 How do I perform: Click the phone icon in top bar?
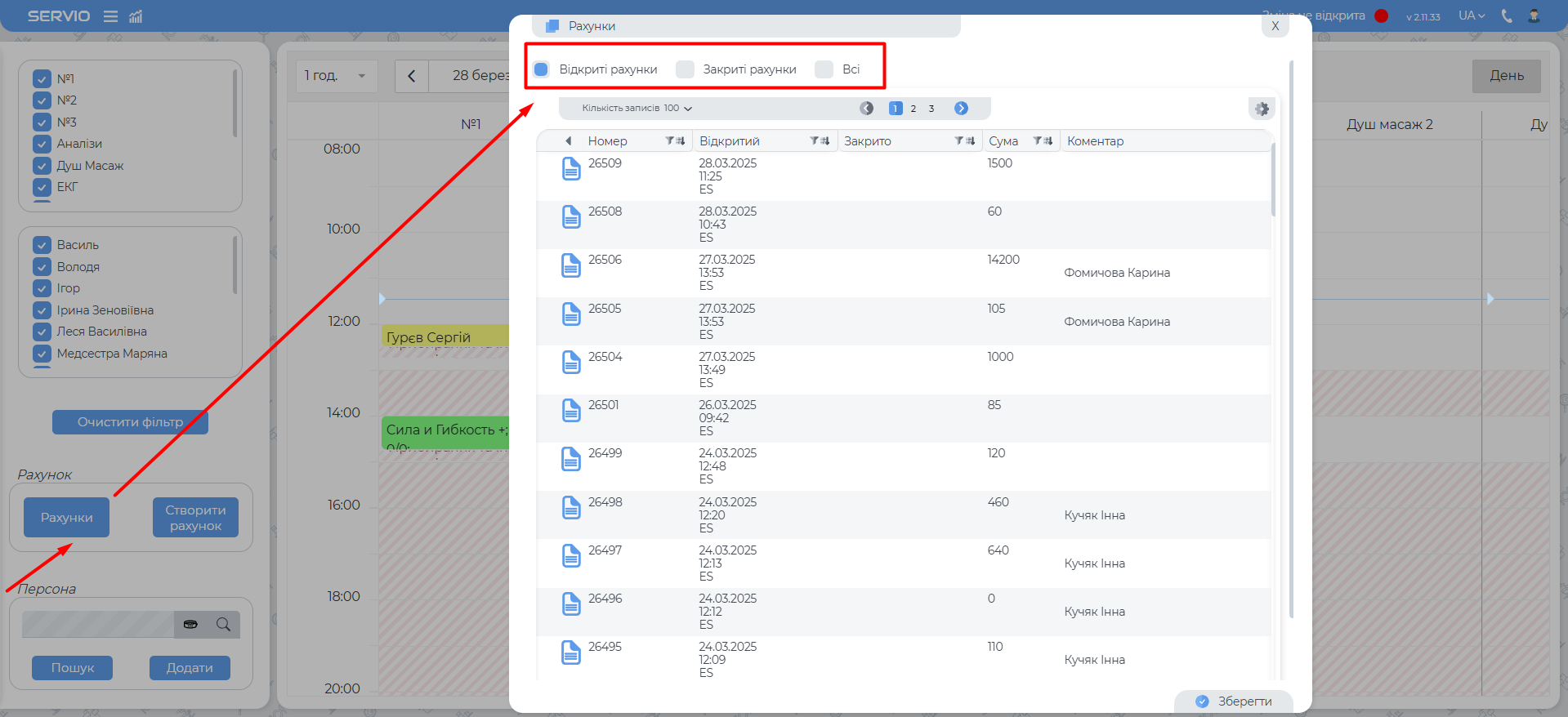[x=1507, y=16]
